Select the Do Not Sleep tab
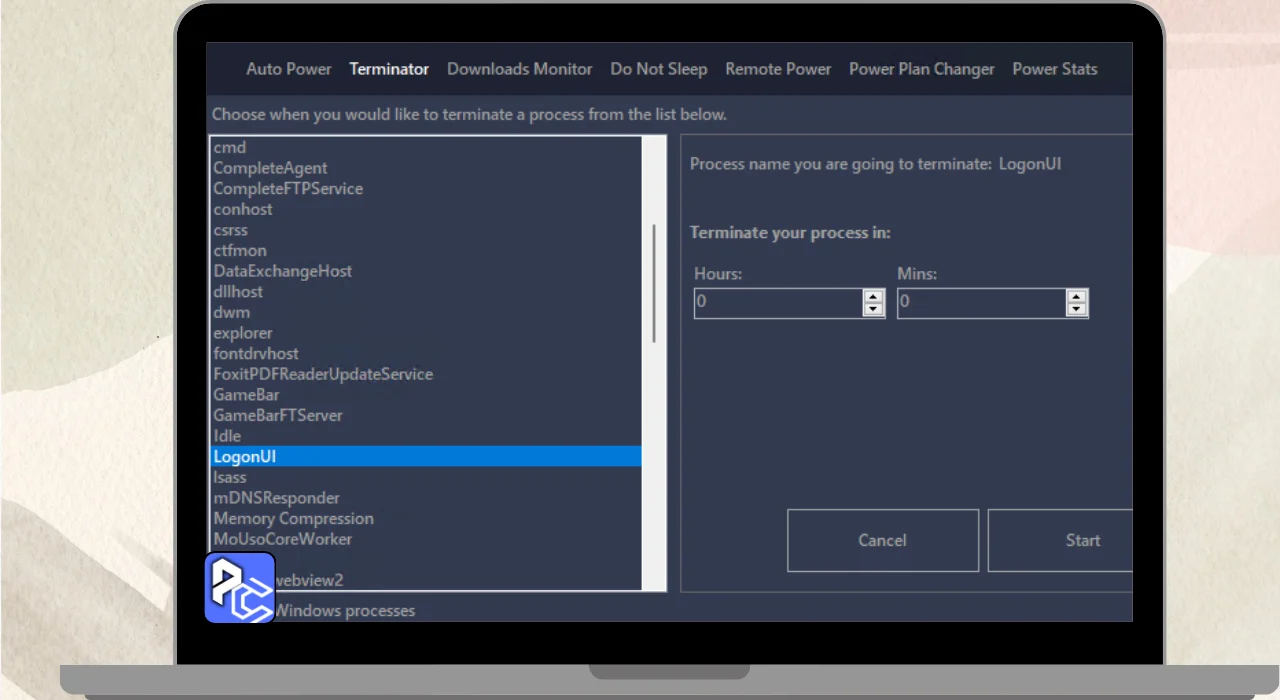 [659, 69]
